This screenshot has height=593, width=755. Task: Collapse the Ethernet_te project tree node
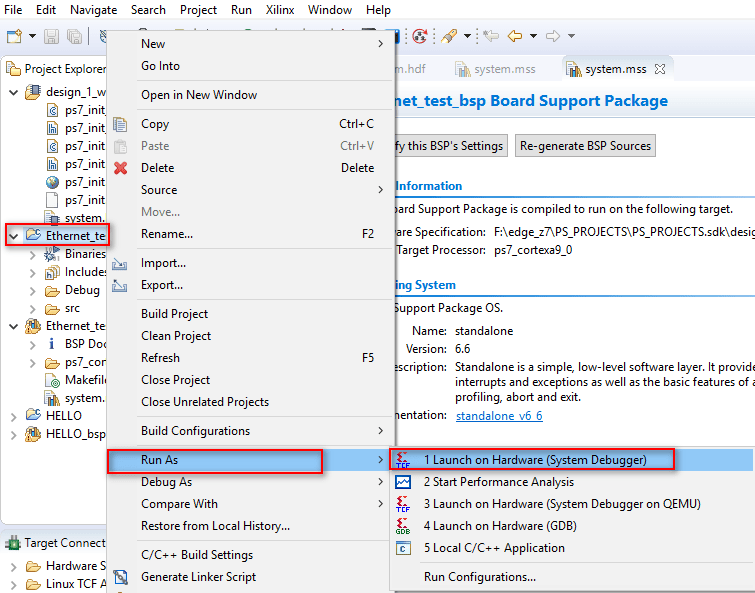coord(13,236)
